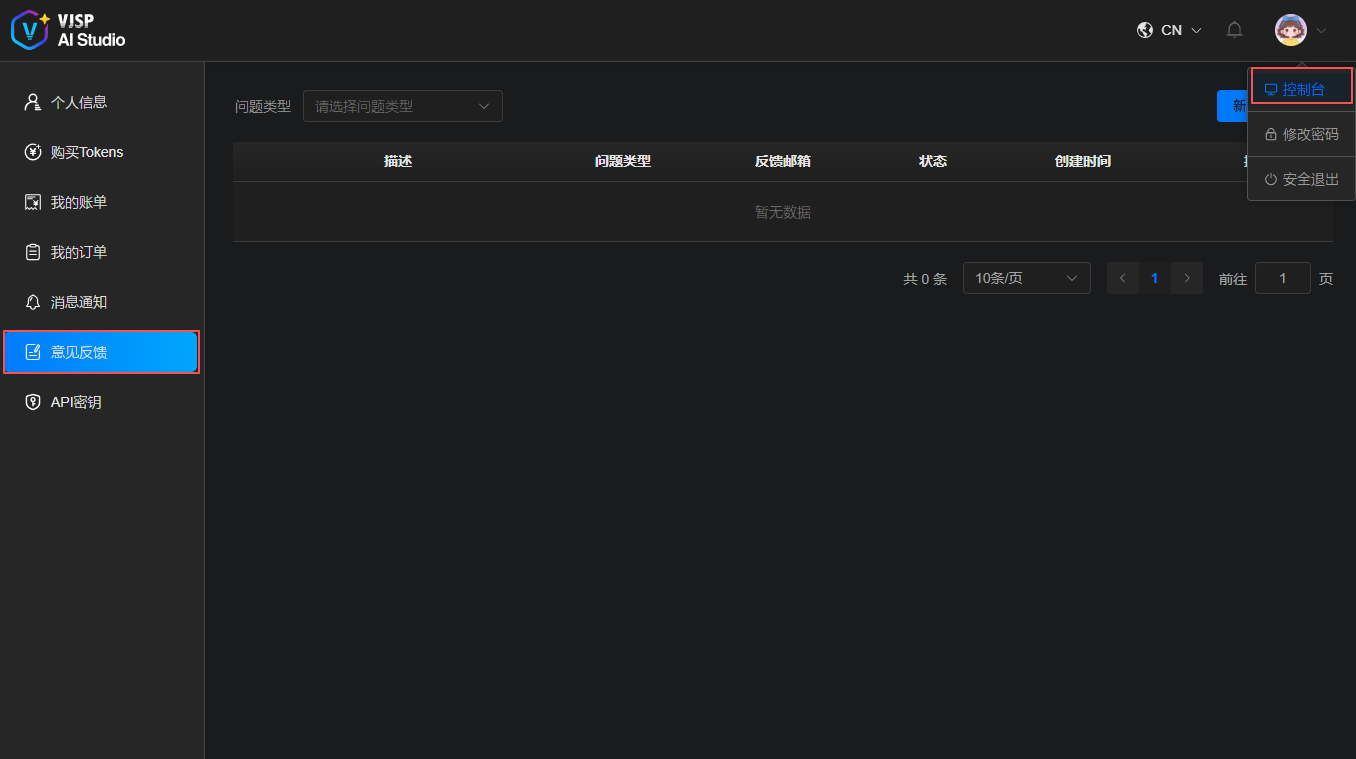Image resolution: width=1356 pixels, height=759 pixels.
Task: Open the 10条/页 page size selector
Action: [x=1026, y=278]
